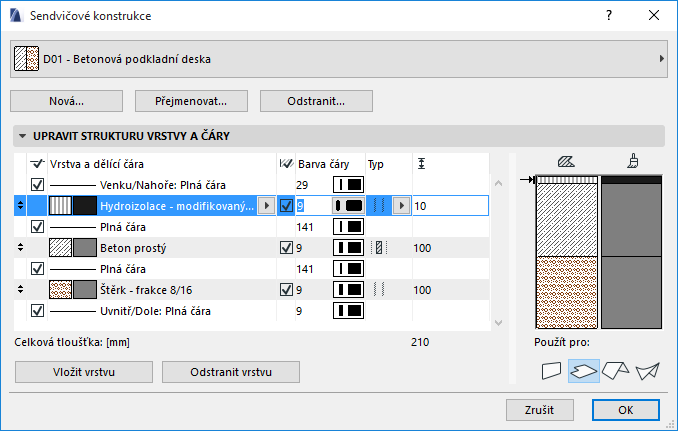Click the layer list scroll down arrow
678x431 pixels.
click(499, 323)
